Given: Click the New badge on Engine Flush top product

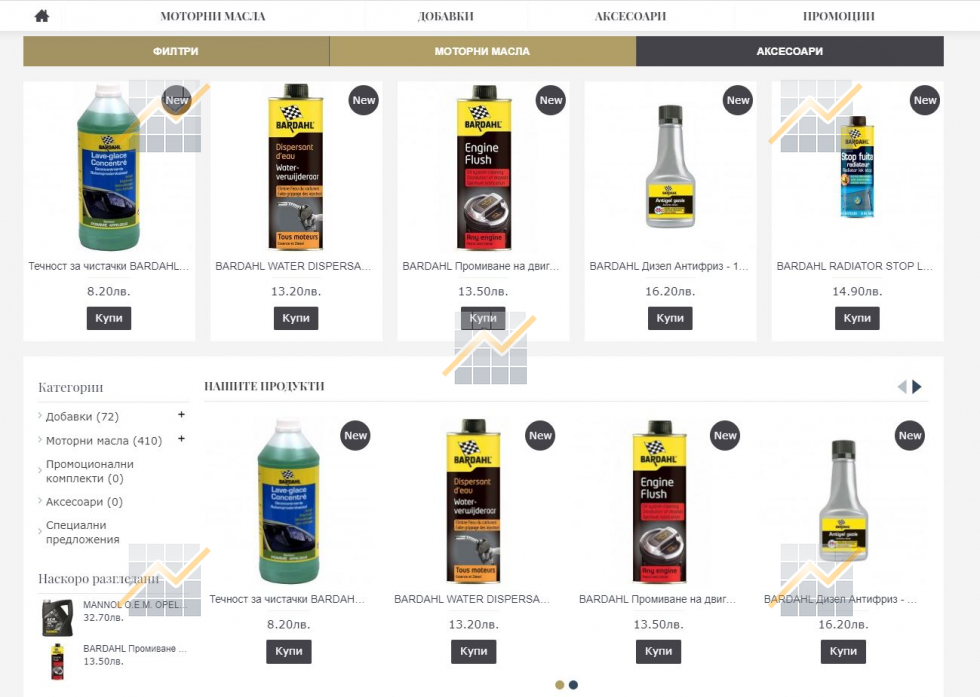Looking at the screenshot, I should 551,100.
